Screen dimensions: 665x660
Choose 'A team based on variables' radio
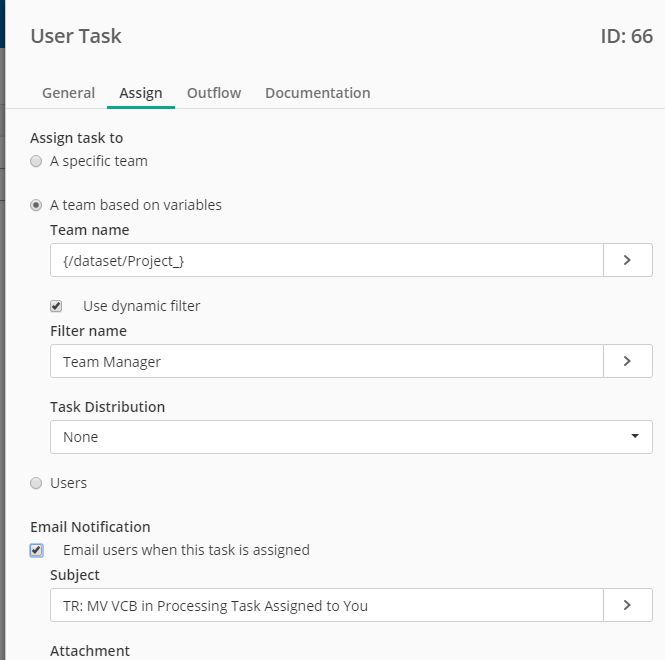pos(36,205)
